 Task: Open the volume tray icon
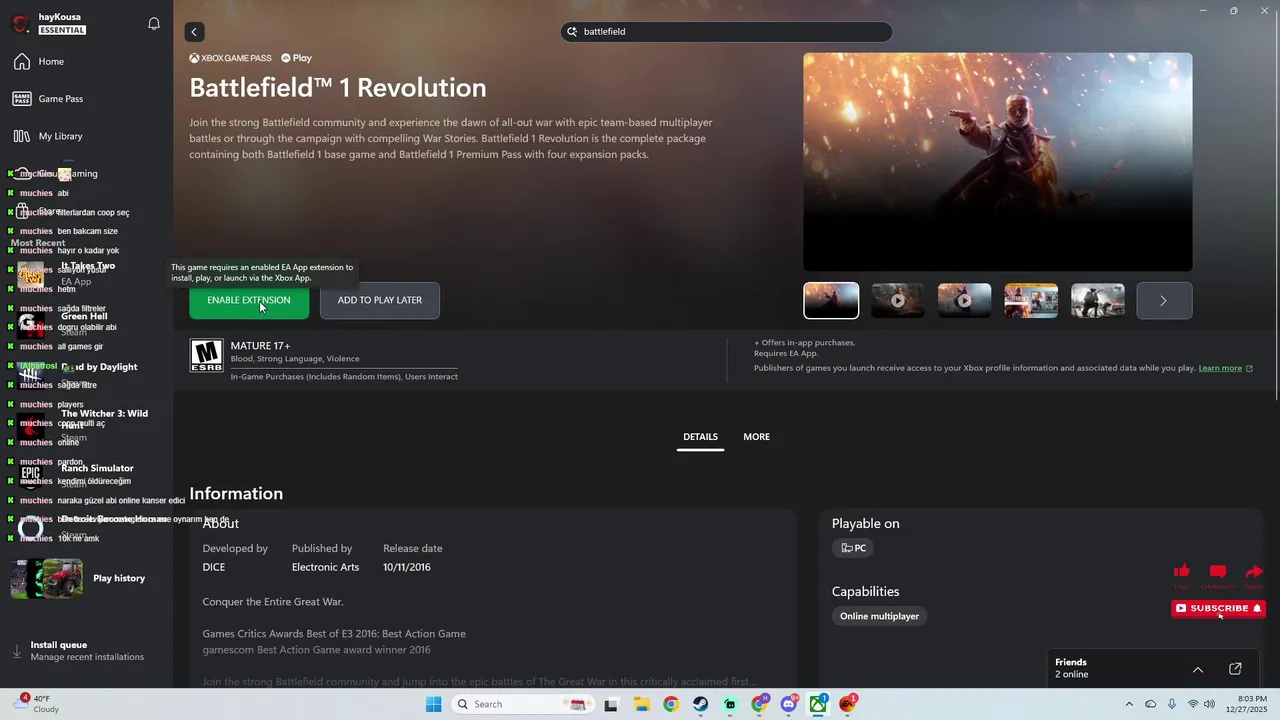click(x=1210, y=704)
